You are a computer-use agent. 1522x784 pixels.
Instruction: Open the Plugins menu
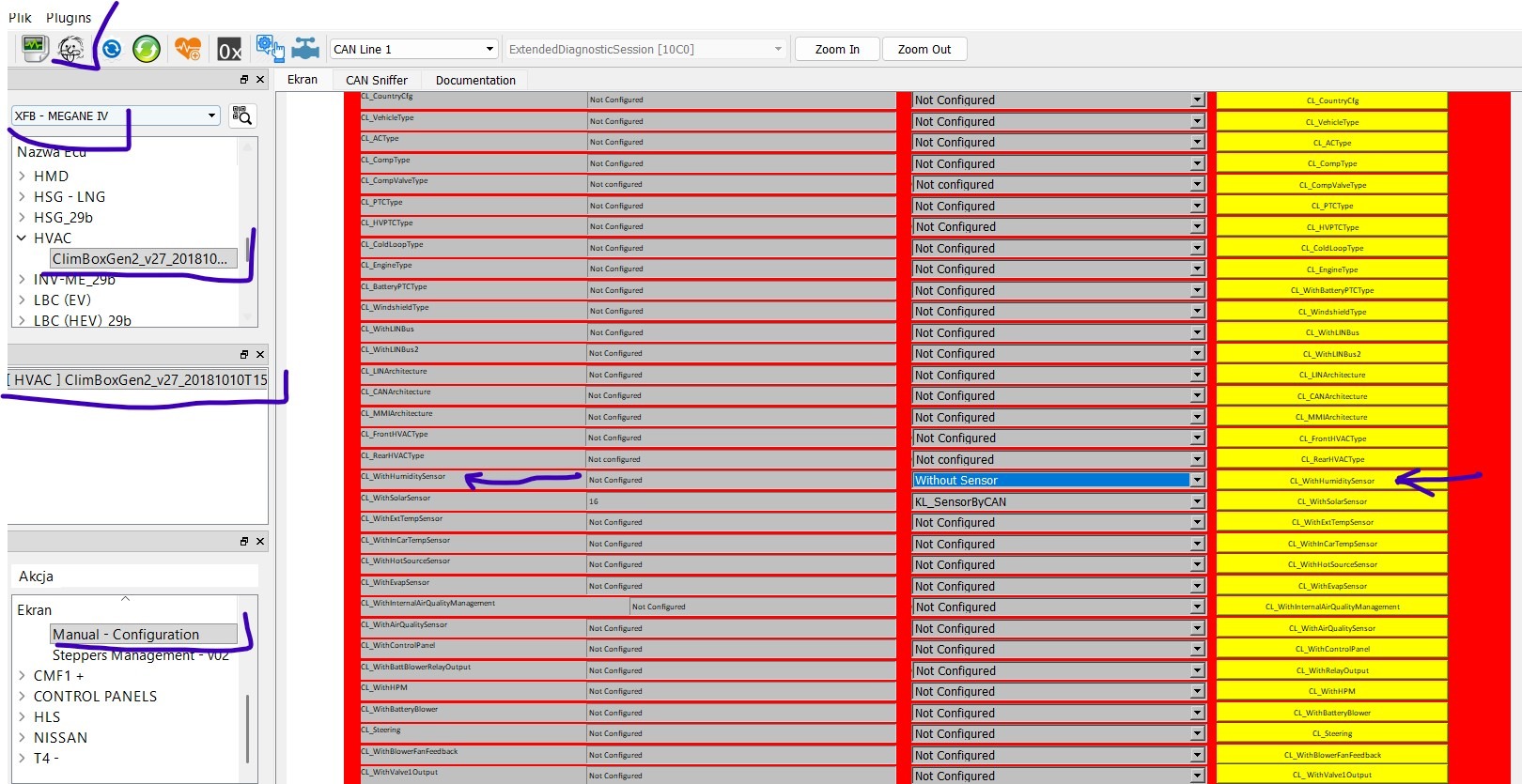(x=69, y=18)
